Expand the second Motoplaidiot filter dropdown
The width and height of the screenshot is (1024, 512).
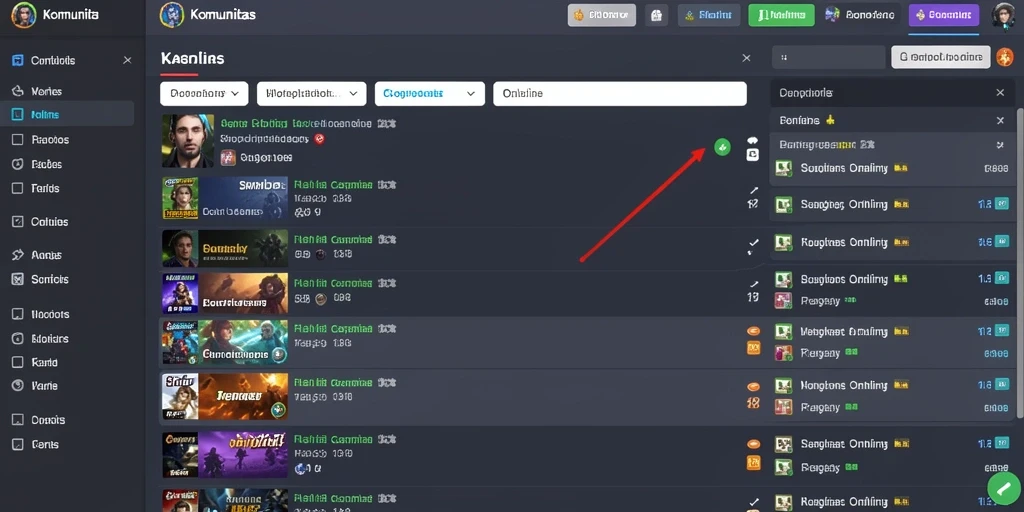click(x=311, y=93)
